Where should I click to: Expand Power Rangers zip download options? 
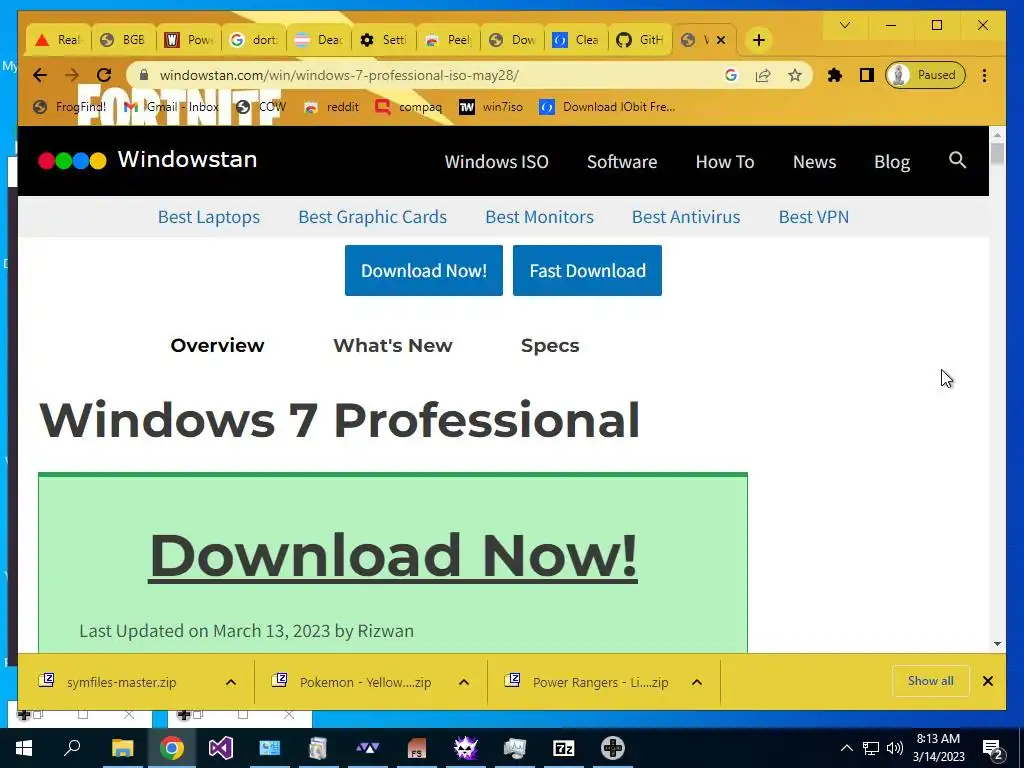click(x=697, y=682)
